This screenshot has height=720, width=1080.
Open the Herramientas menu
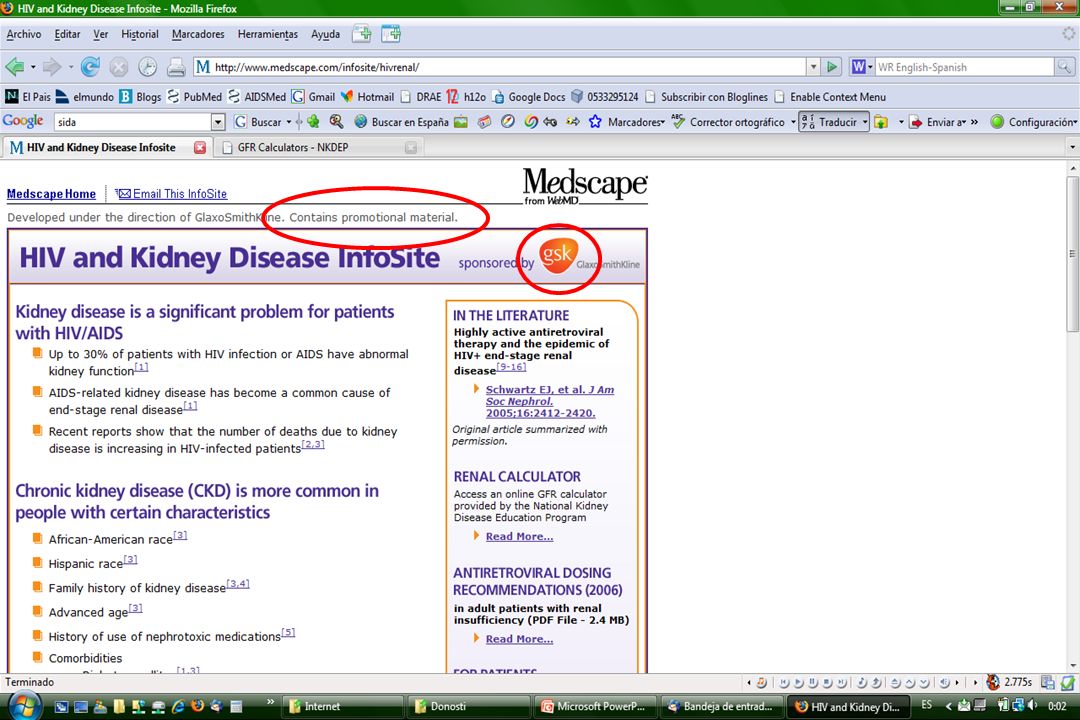click(268, 34)
